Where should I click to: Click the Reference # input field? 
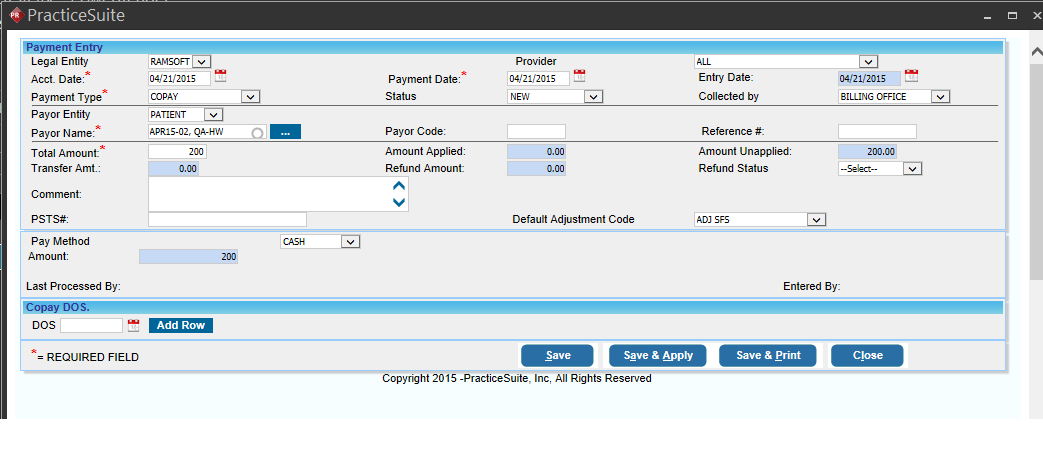coord(877,132)
